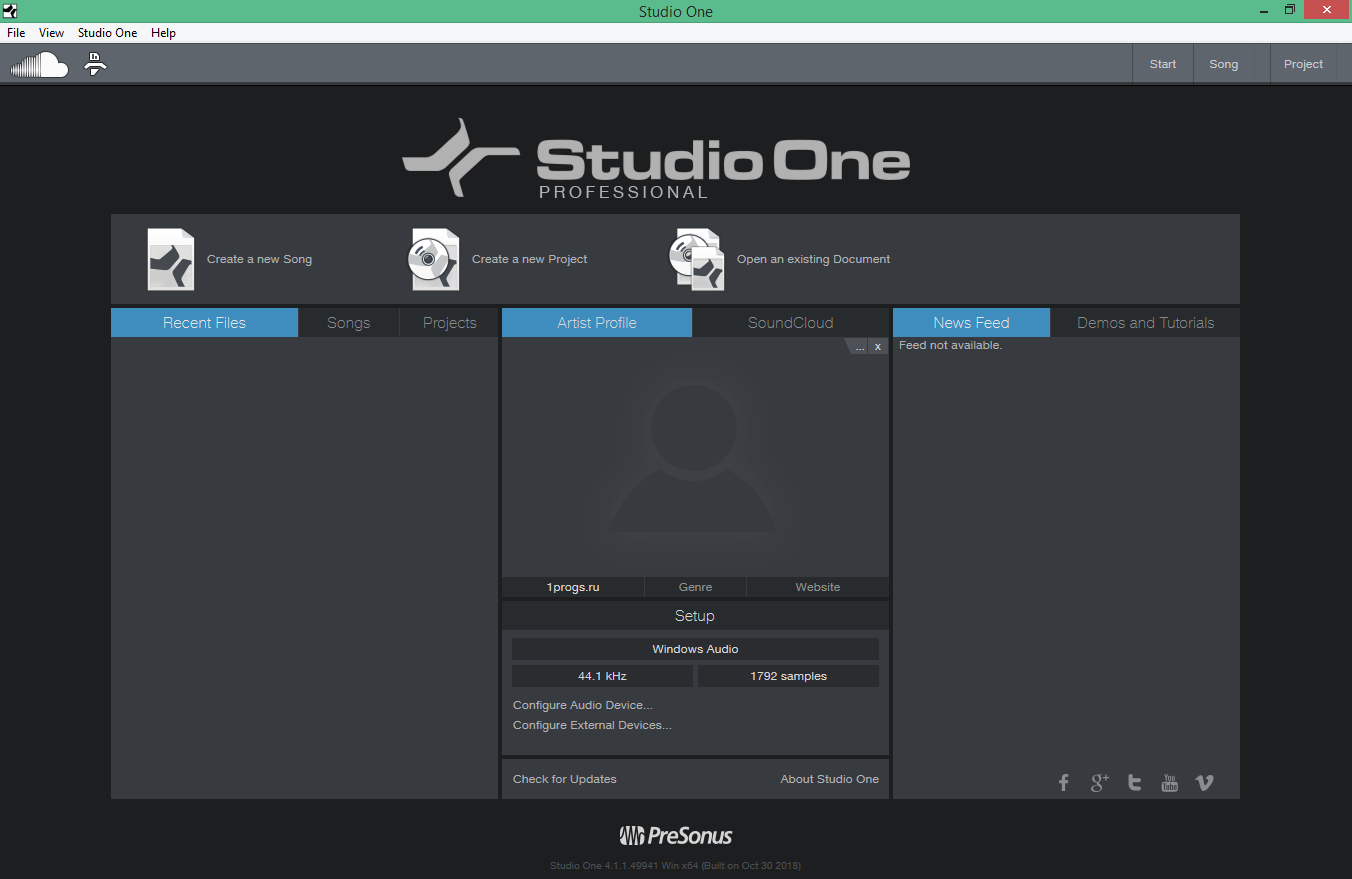
Task: Click the PreSonus Exchange toolbar icon
Action: point(95,63)
